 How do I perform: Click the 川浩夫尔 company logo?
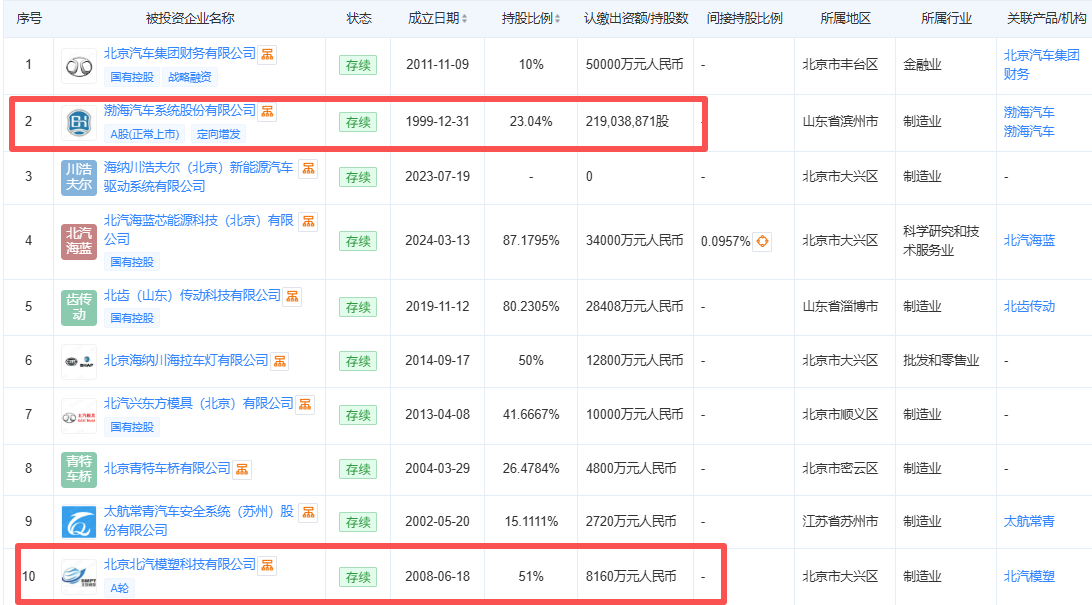[x=79, y=177]
